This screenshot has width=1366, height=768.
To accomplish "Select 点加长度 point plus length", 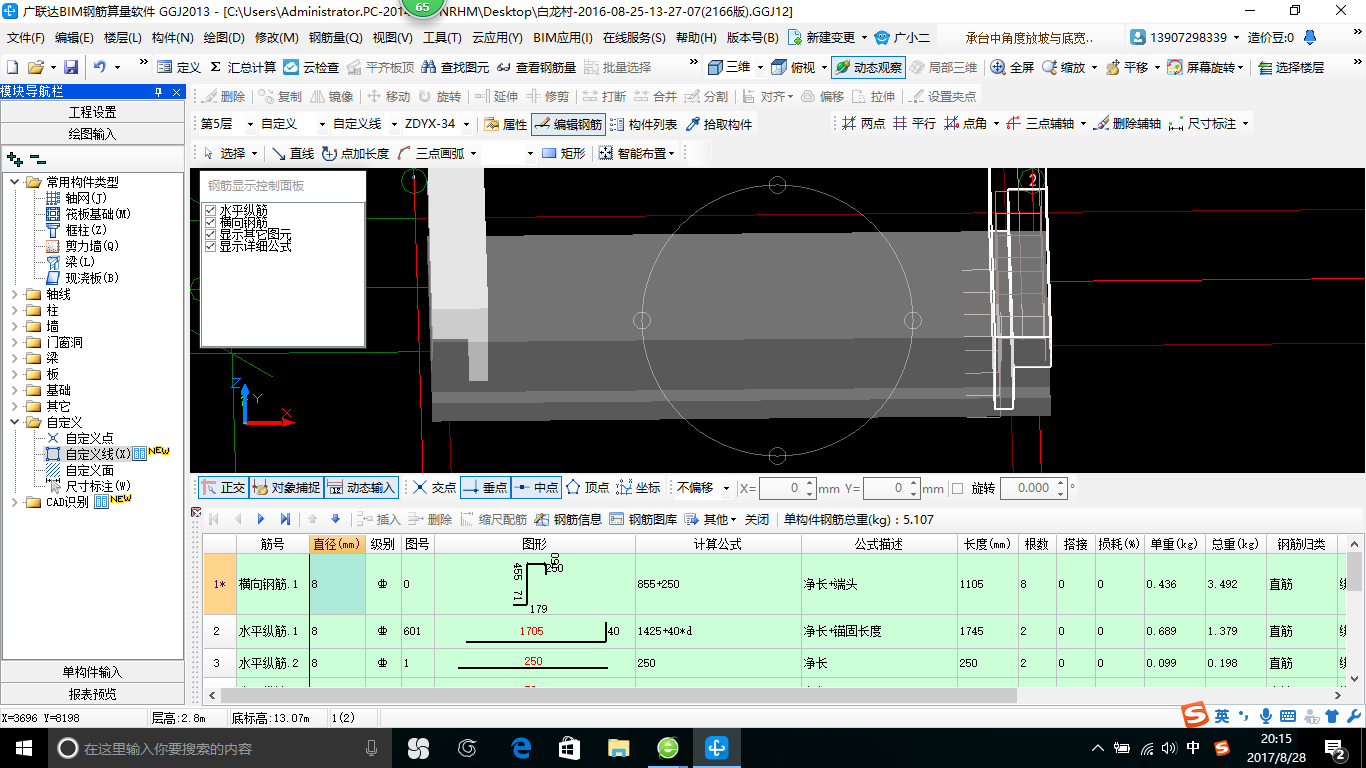I will click(x=355, y=153).
